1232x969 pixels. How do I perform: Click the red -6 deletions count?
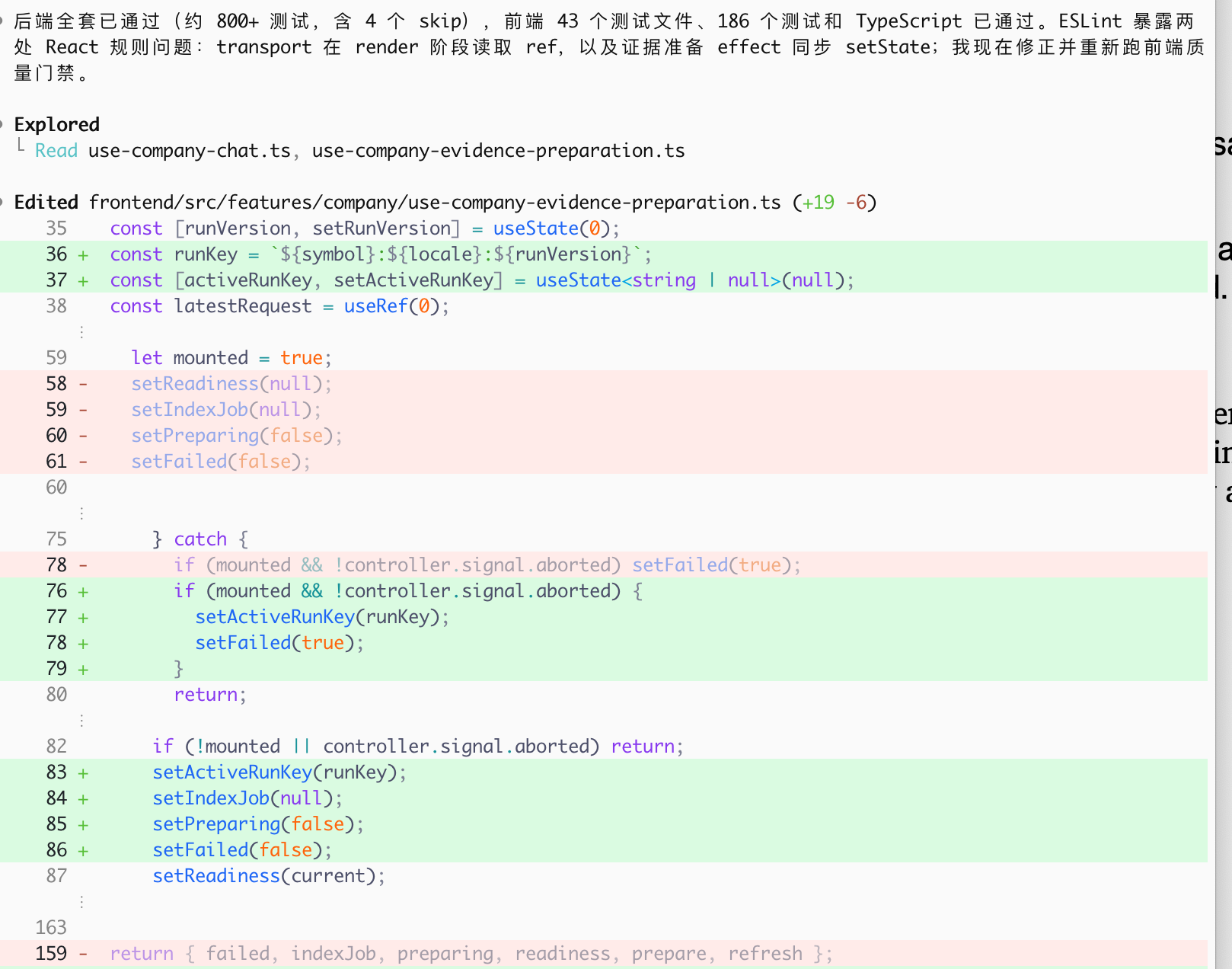pos(857,202)
